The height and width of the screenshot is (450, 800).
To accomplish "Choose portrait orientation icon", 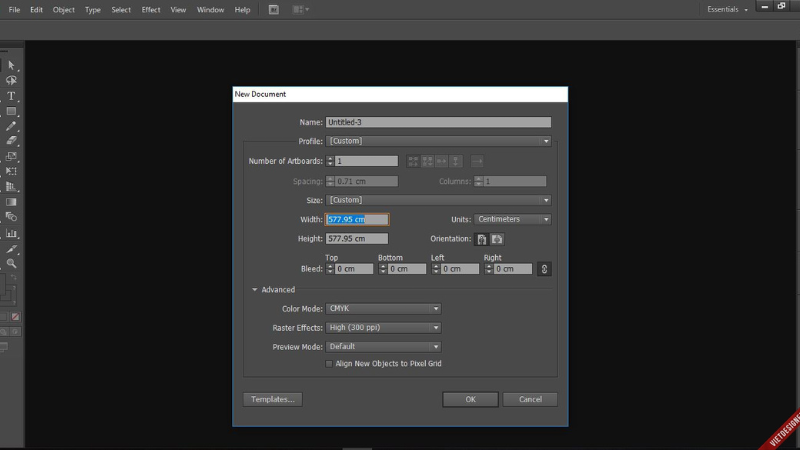I will pos(481,240).
